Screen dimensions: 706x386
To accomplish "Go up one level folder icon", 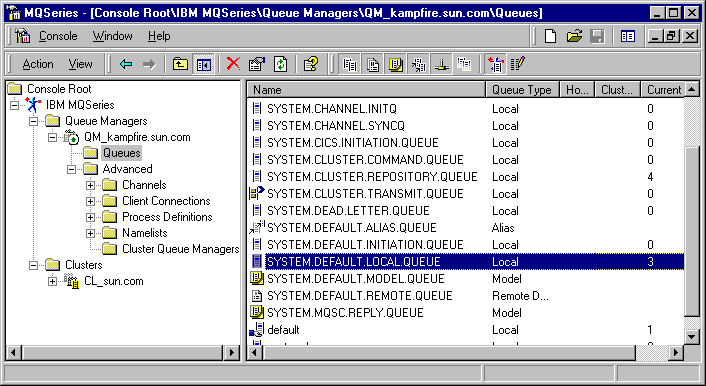I will 181,64.
